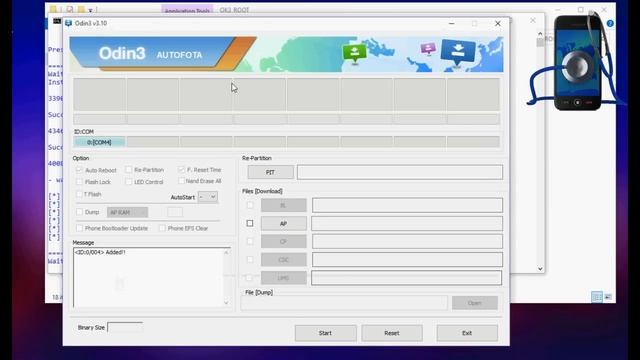
Task: Click the BL file path field
Action: coord(407,205)
